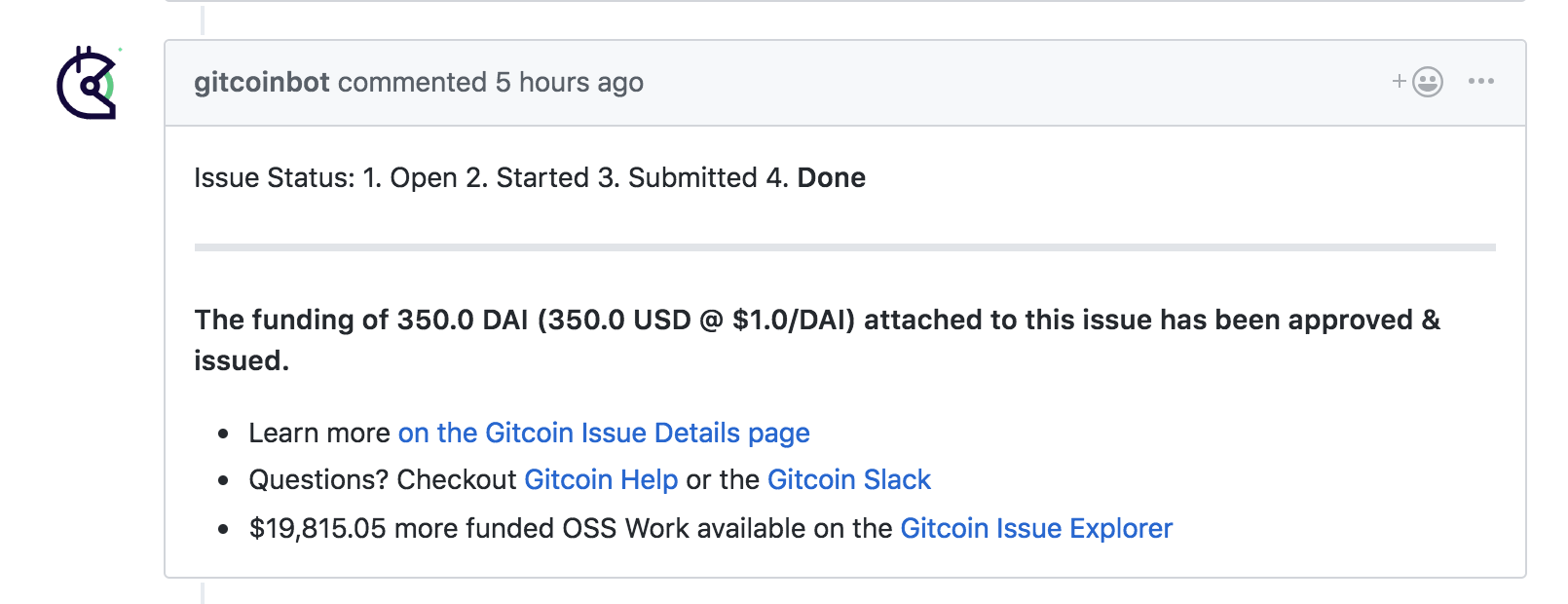Click the gitcoinbot username
The height and width of the screenshot is (604, 1568).
260,82
